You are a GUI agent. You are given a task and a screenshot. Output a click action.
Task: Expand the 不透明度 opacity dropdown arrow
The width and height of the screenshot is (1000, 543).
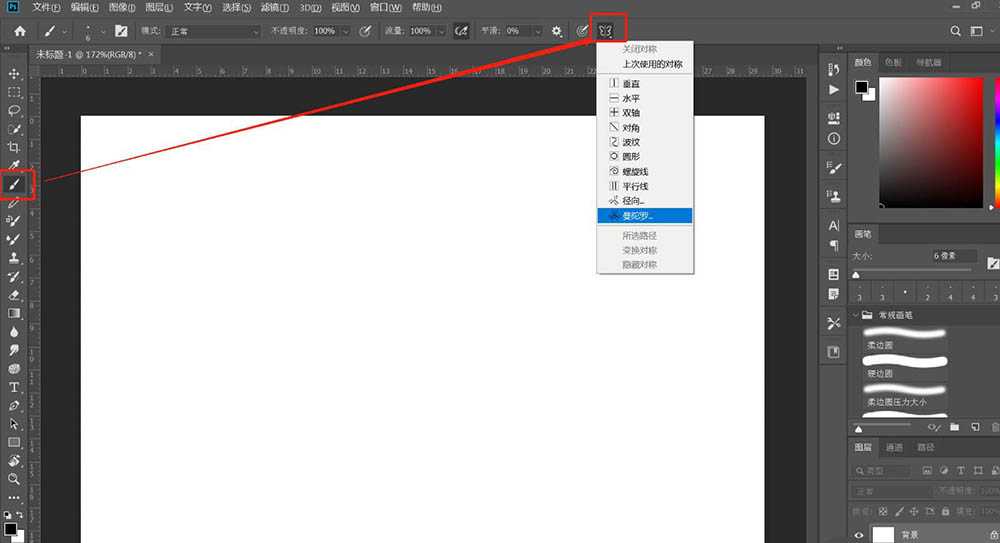point(346,31)
